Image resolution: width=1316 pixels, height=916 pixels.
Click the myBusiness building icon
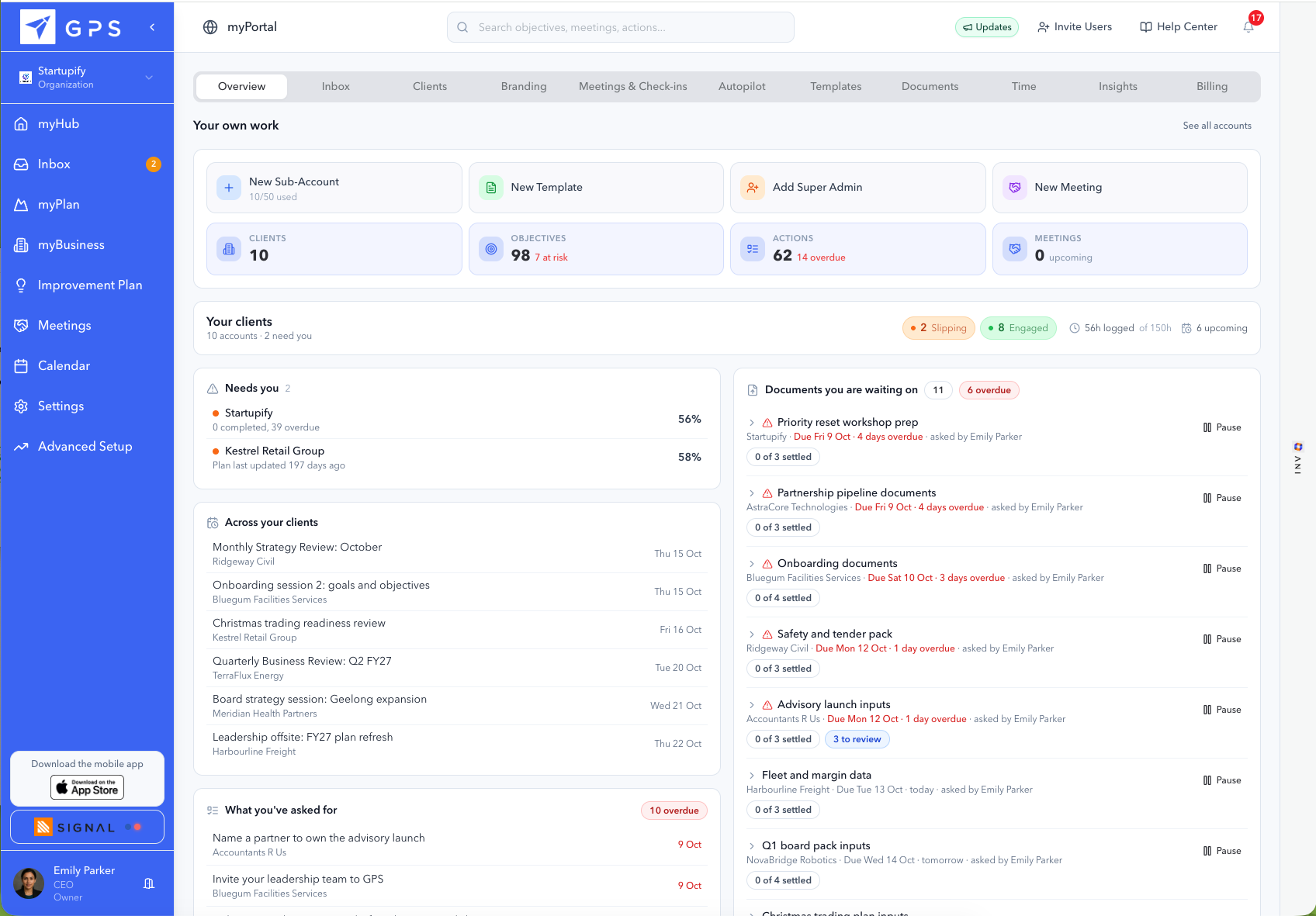coord(21,245)
